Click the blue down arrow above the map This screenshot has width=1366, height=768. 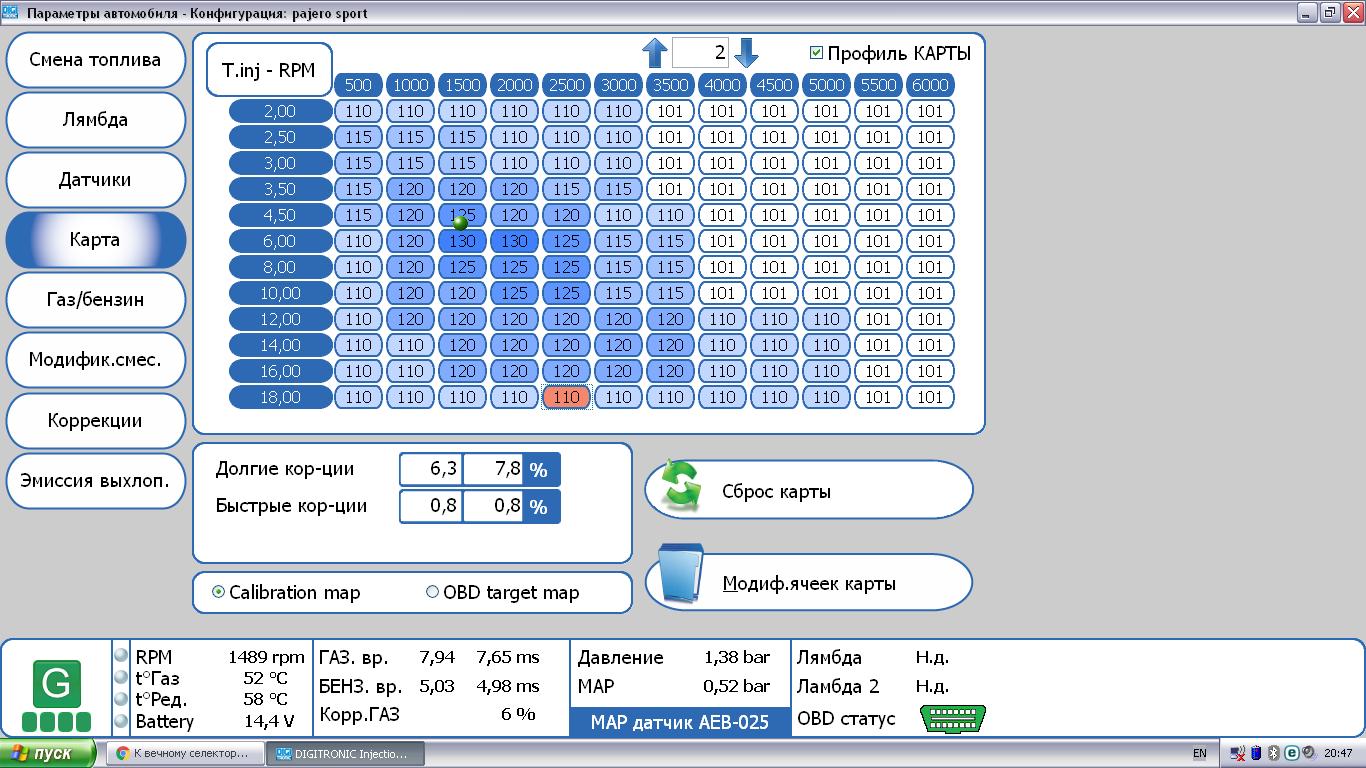(x=746, y=53)
